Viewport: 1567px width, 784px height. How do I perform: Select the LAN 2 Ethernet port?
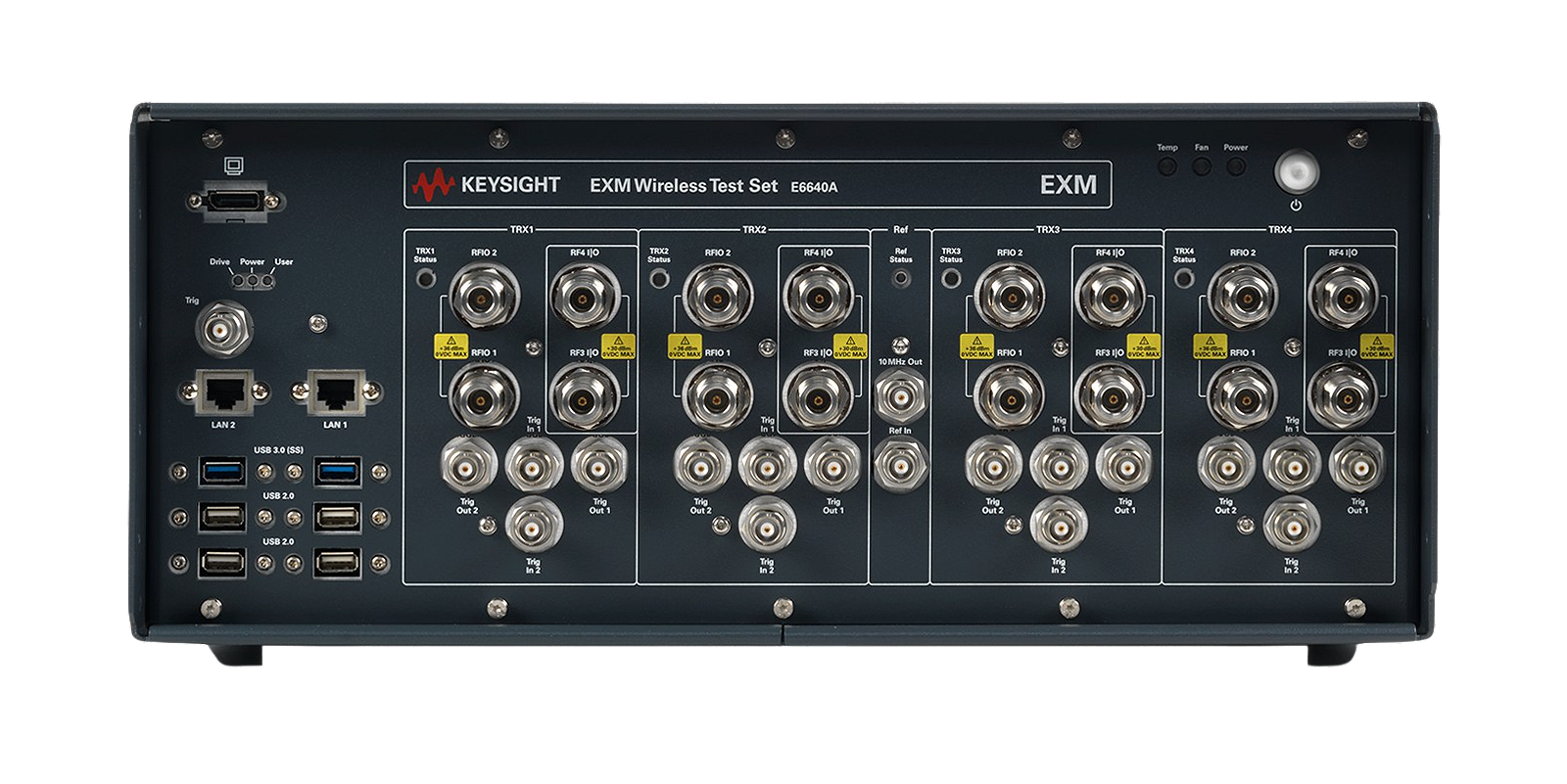coord(224,392)
